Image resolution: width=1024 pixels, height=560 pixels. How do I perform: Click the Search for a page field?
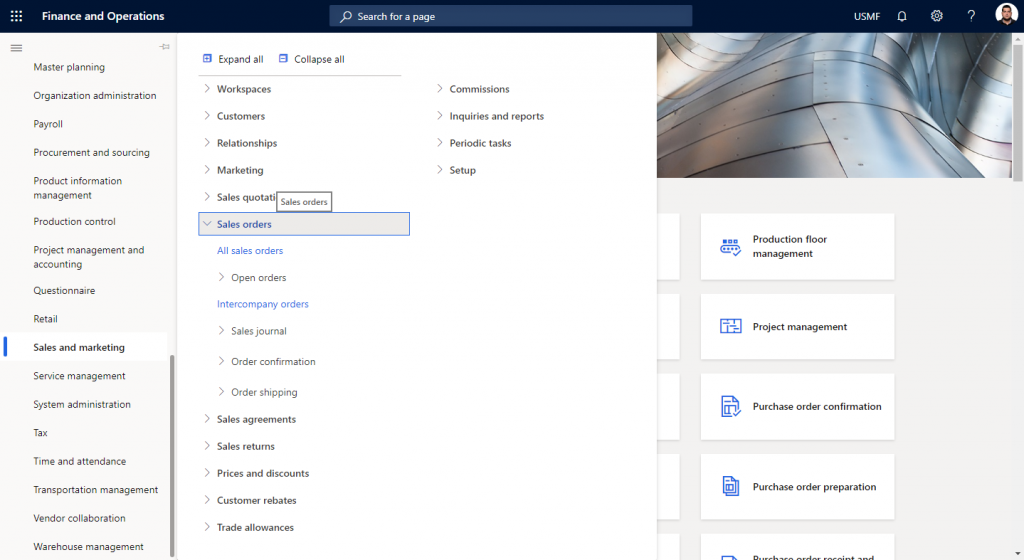point(511,16)
